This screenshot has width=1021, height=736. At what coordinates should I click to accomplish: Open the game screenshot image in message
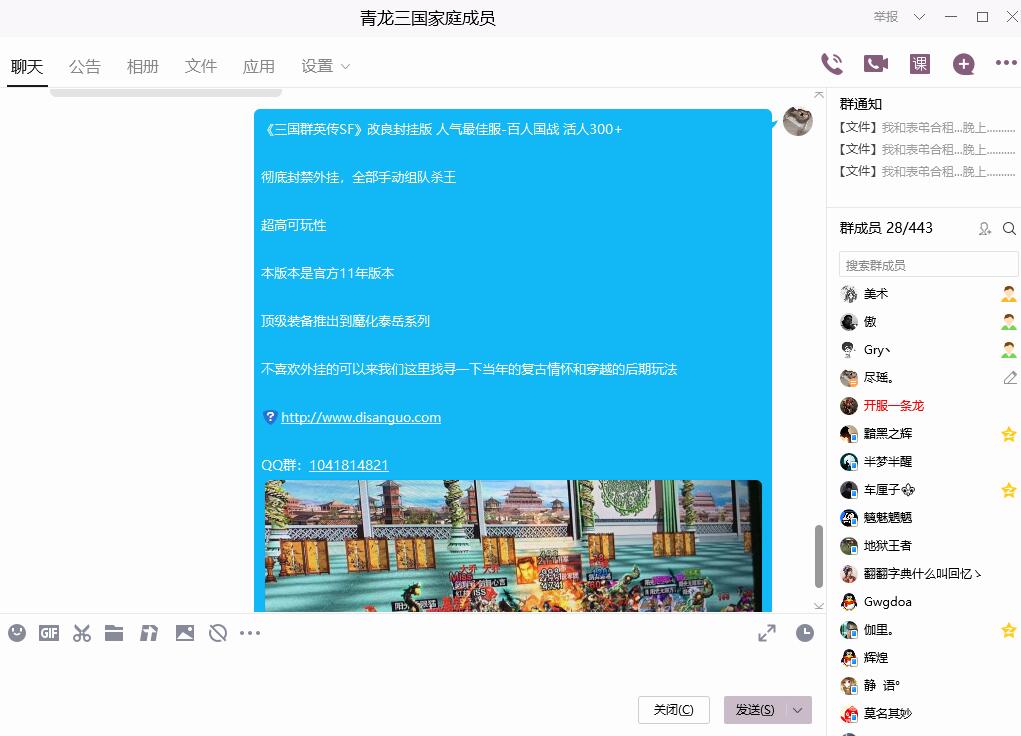coord(513,546)
